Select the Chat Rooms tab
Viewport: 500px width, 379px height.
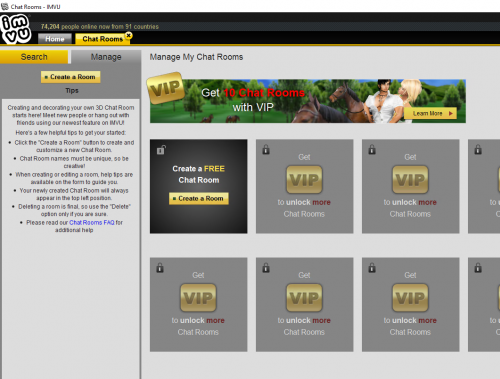[102, 39]
